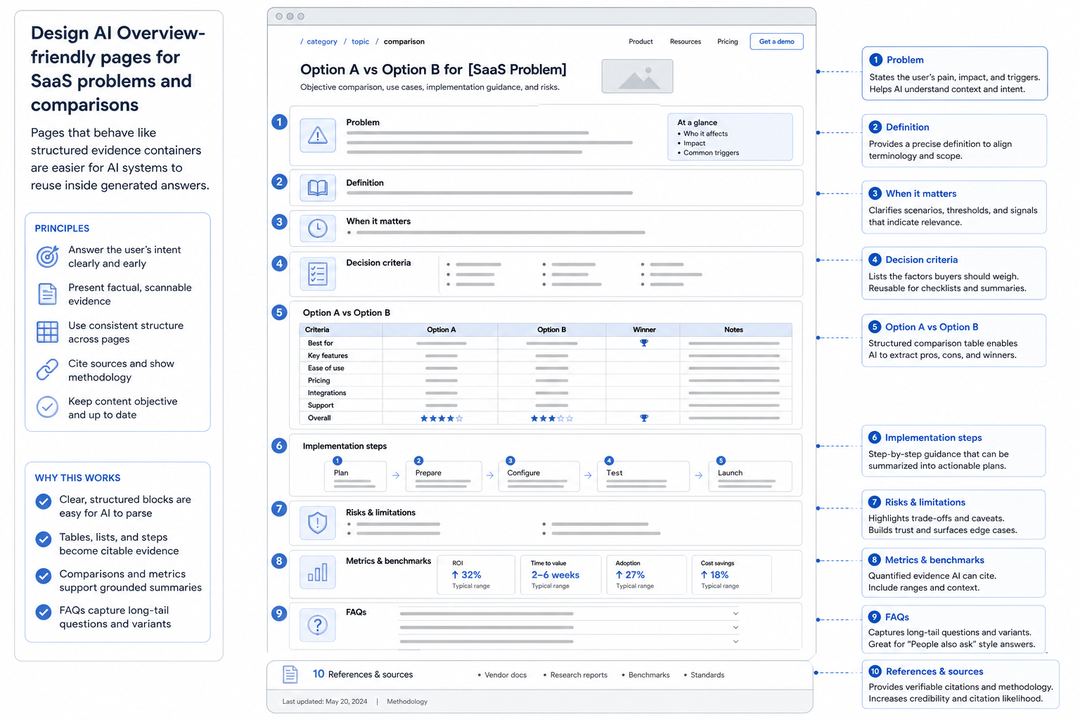Click the check beside Comparisons and metrics
The height and width of the screenshot is (720, 1080).
click(43, 575)
